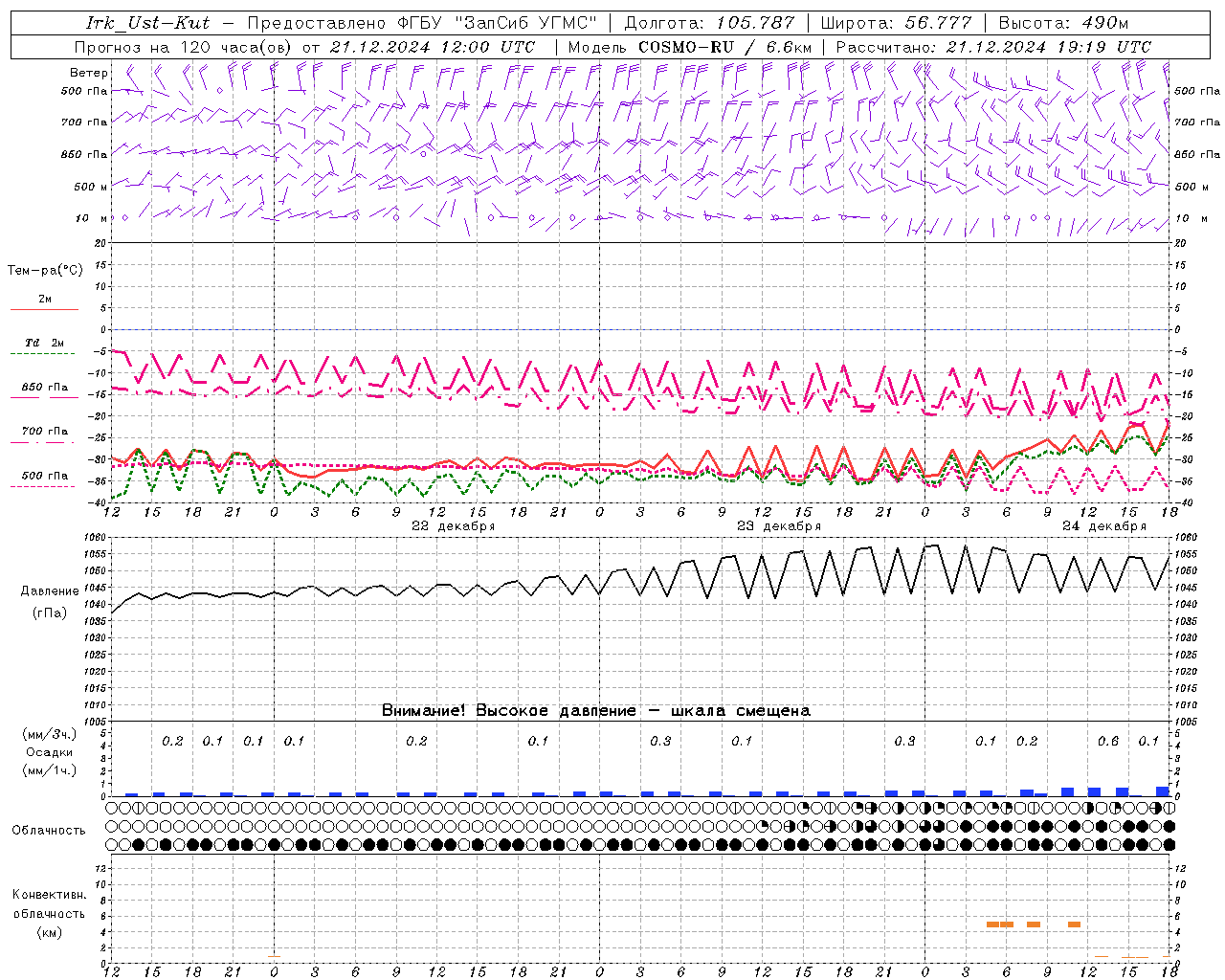1225x980 pixels.
Task: Click the warning Внимание! Высокое давление — шкала смещена
Action: [595, 711]
